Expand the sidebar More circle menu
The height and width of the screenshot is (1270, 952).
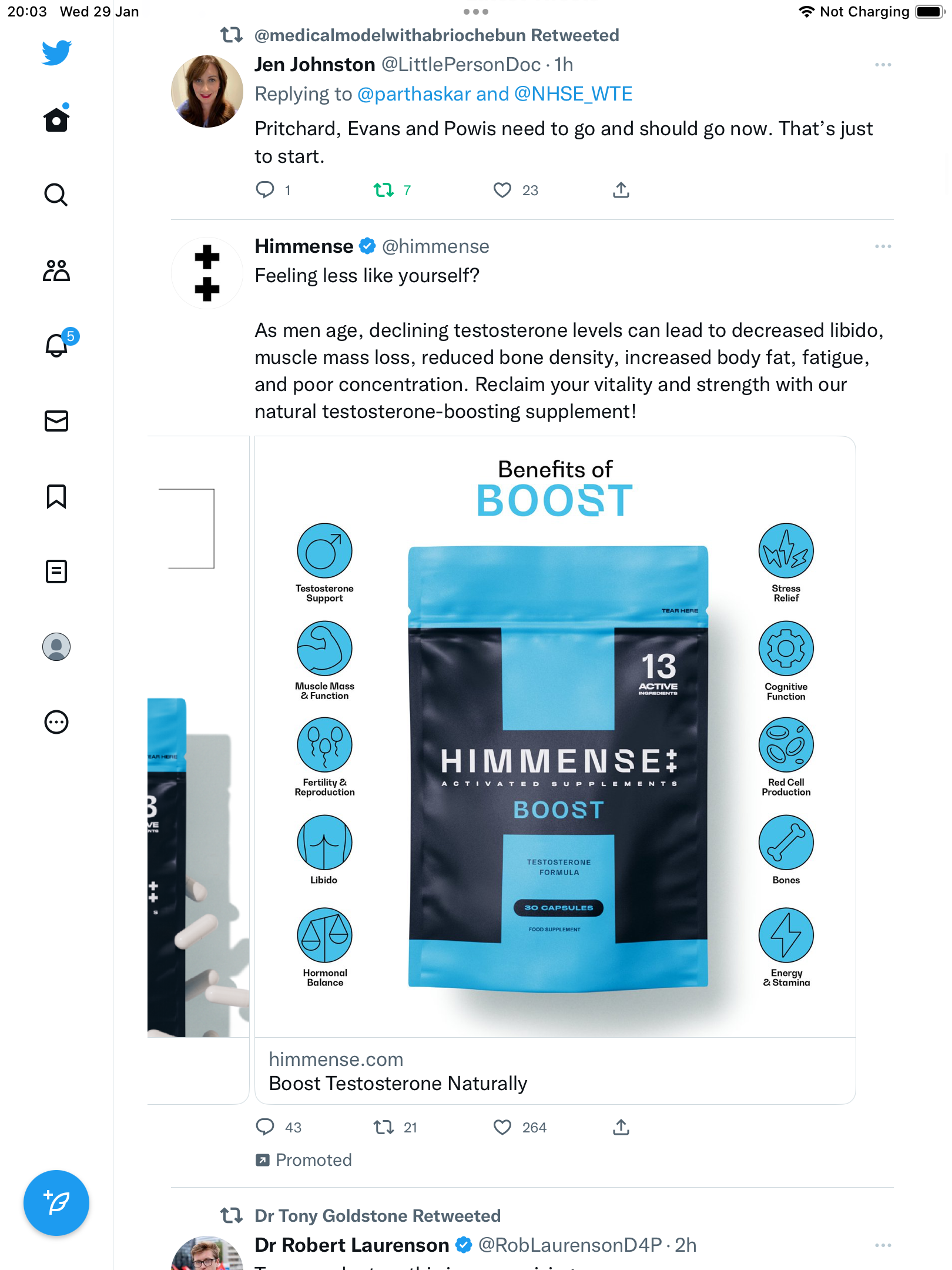(56, 722)
